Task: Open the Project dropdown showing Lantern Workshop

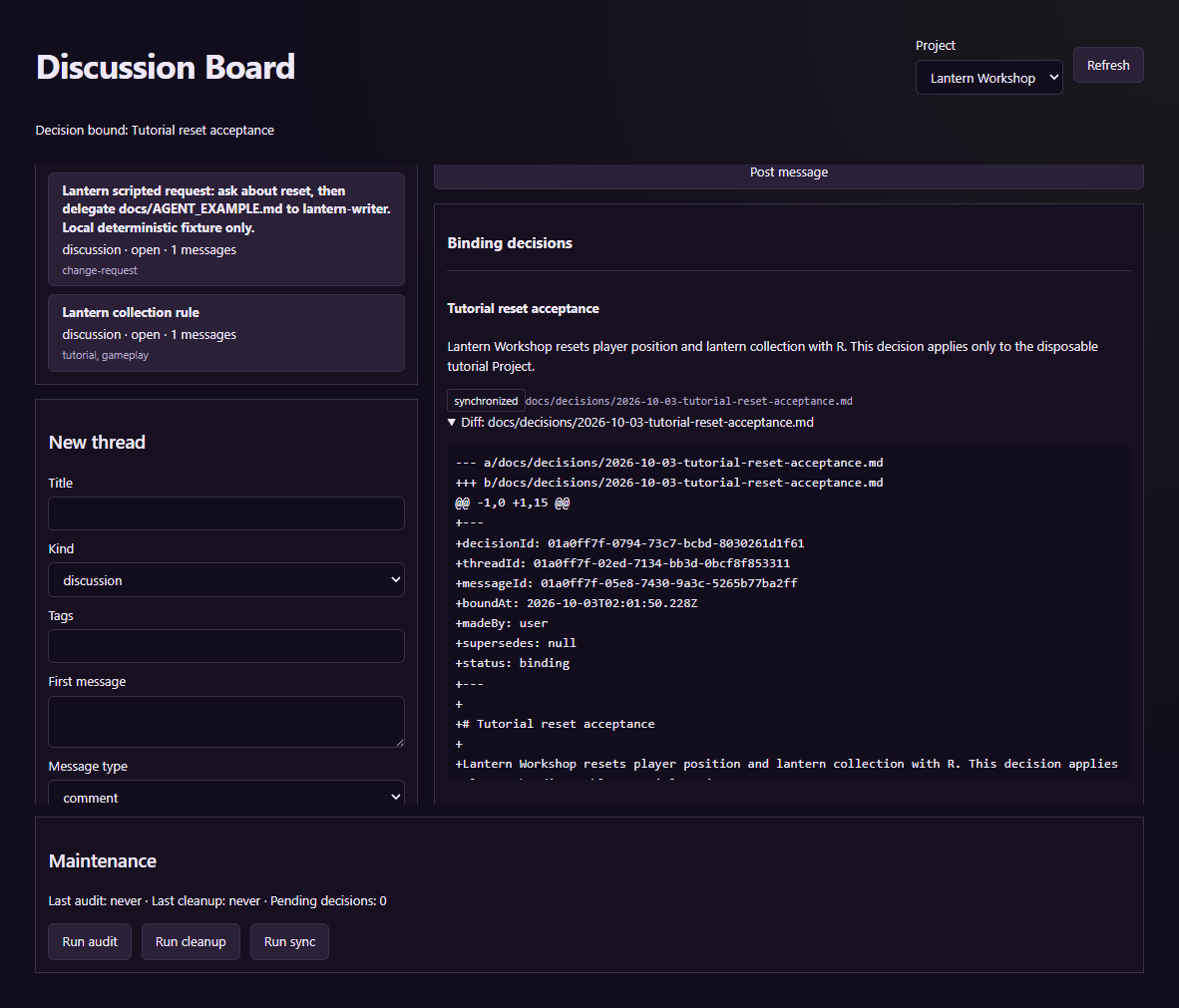Action: (x=988, y=78)
